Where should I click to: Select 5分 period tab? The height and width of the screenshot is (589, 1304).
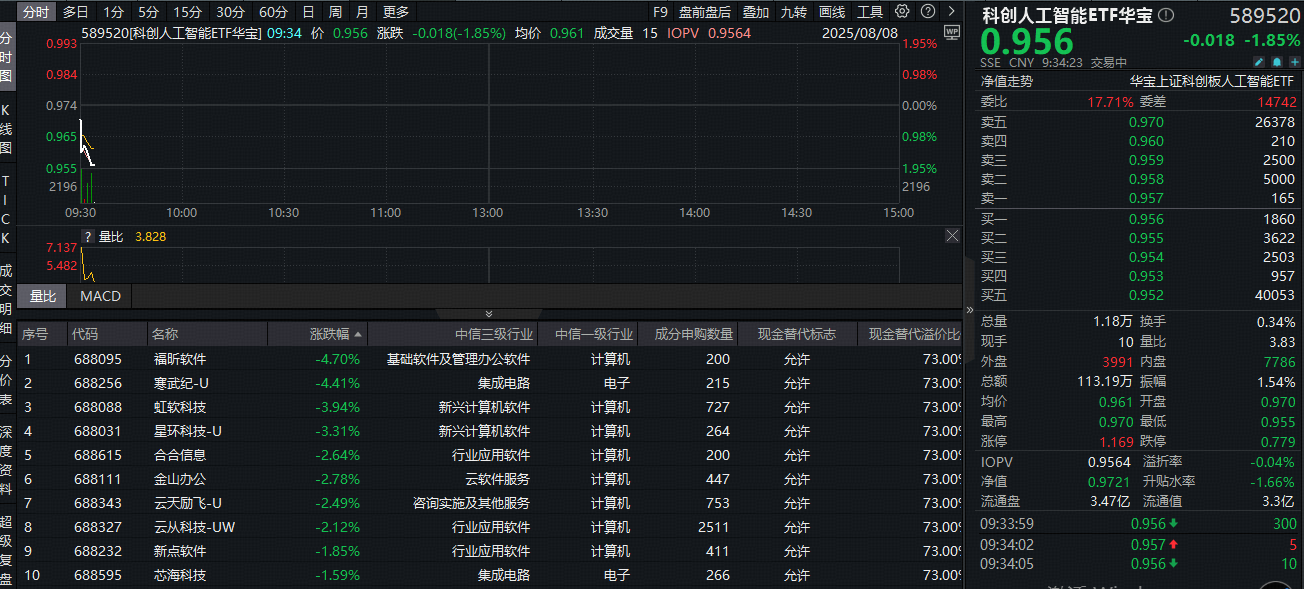click(148, 12)
